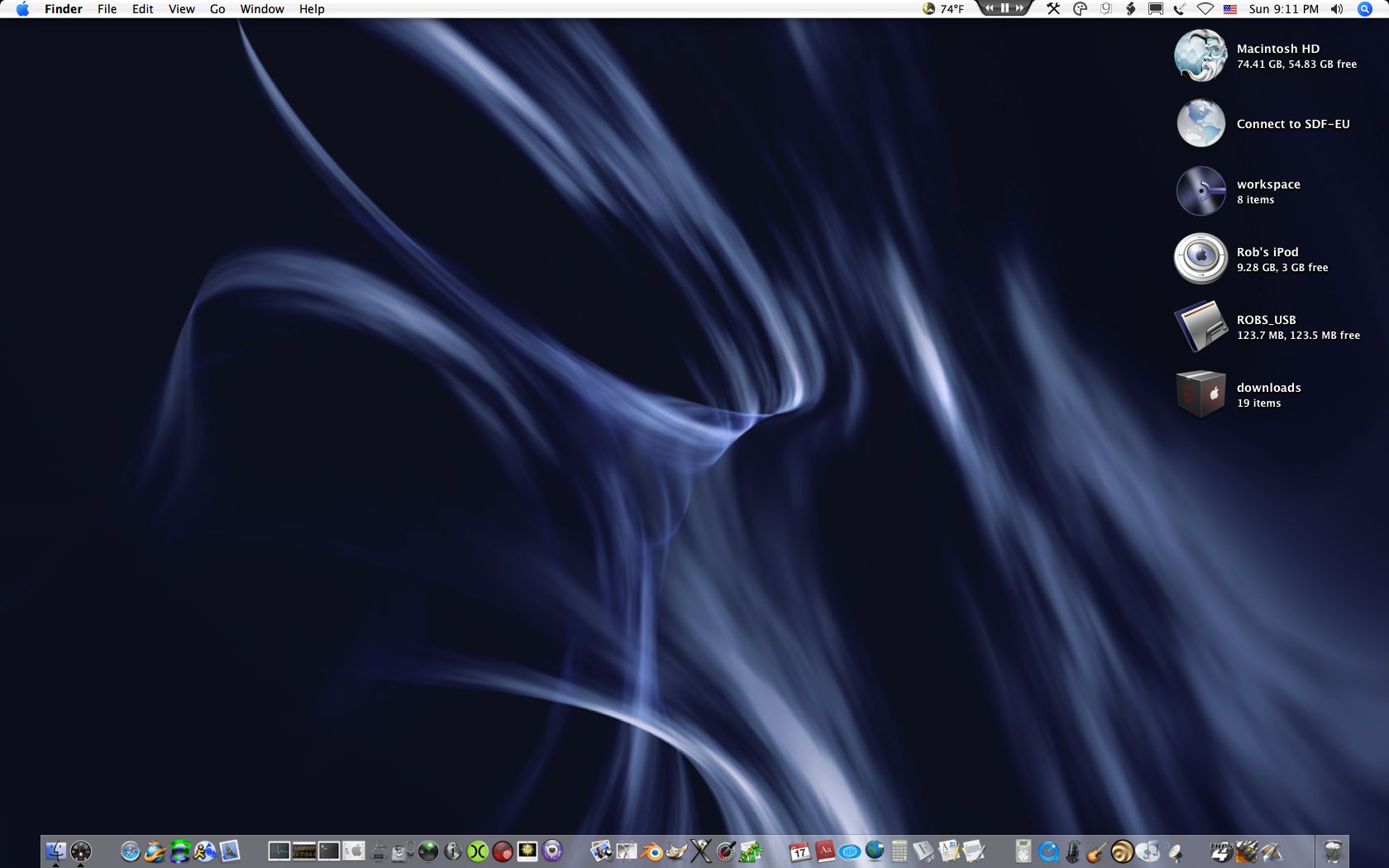Open US flag input menu

click(x=1230, y=9)
